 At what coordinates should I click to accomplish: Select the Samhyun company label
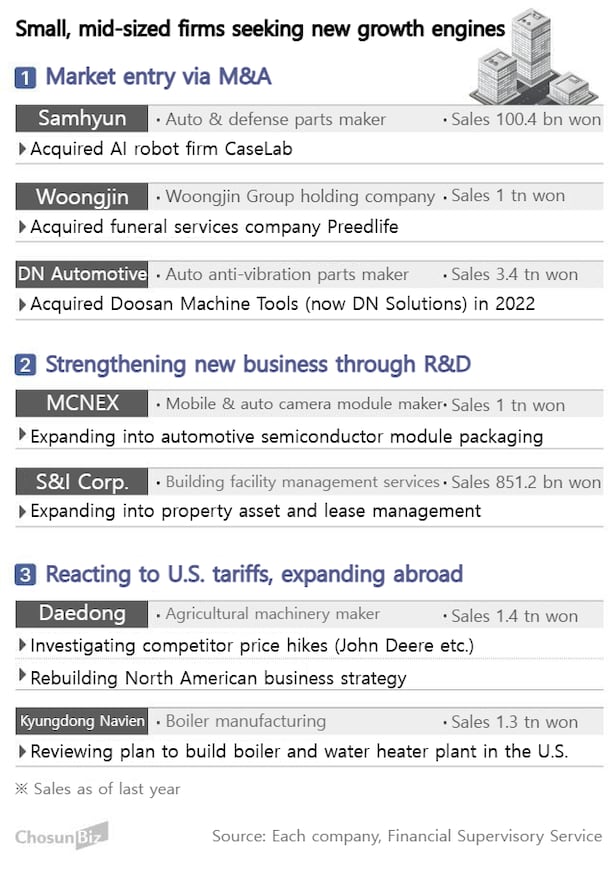click(82, 119)
